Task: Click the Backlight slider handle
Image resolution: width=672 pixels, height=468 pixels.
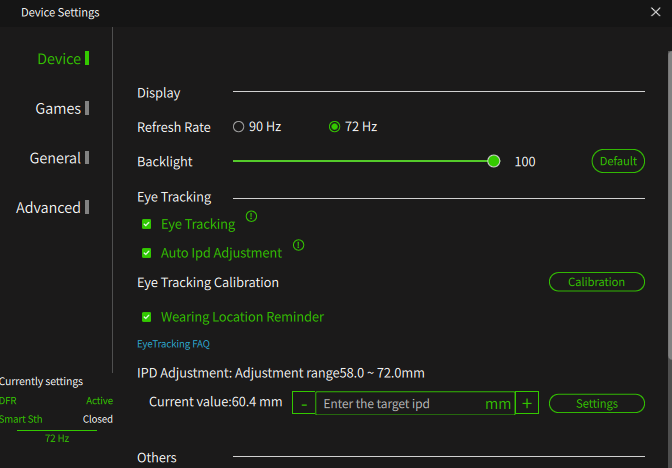Action: pyautogui.click(x=494, y=161)
